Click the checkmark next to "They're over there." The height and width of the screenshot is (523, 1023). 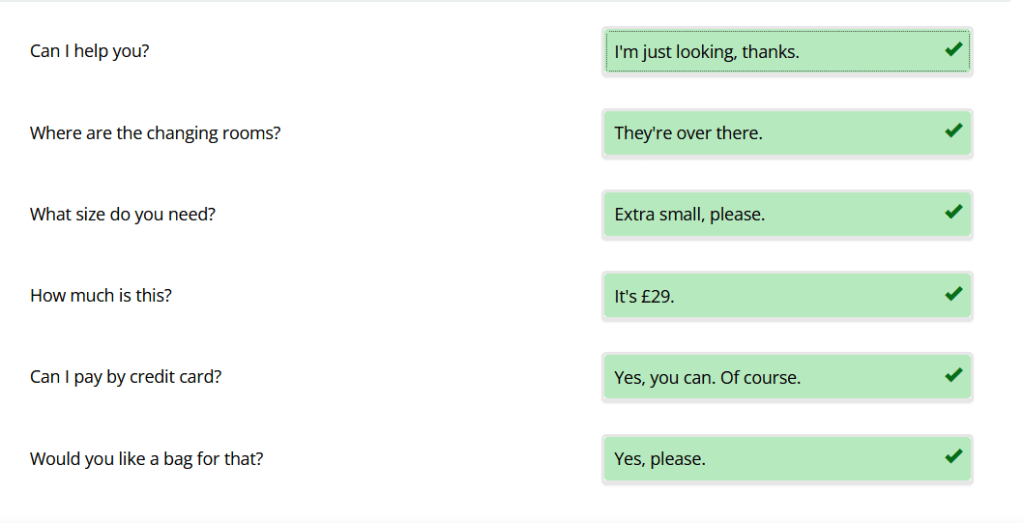(953, 130)
